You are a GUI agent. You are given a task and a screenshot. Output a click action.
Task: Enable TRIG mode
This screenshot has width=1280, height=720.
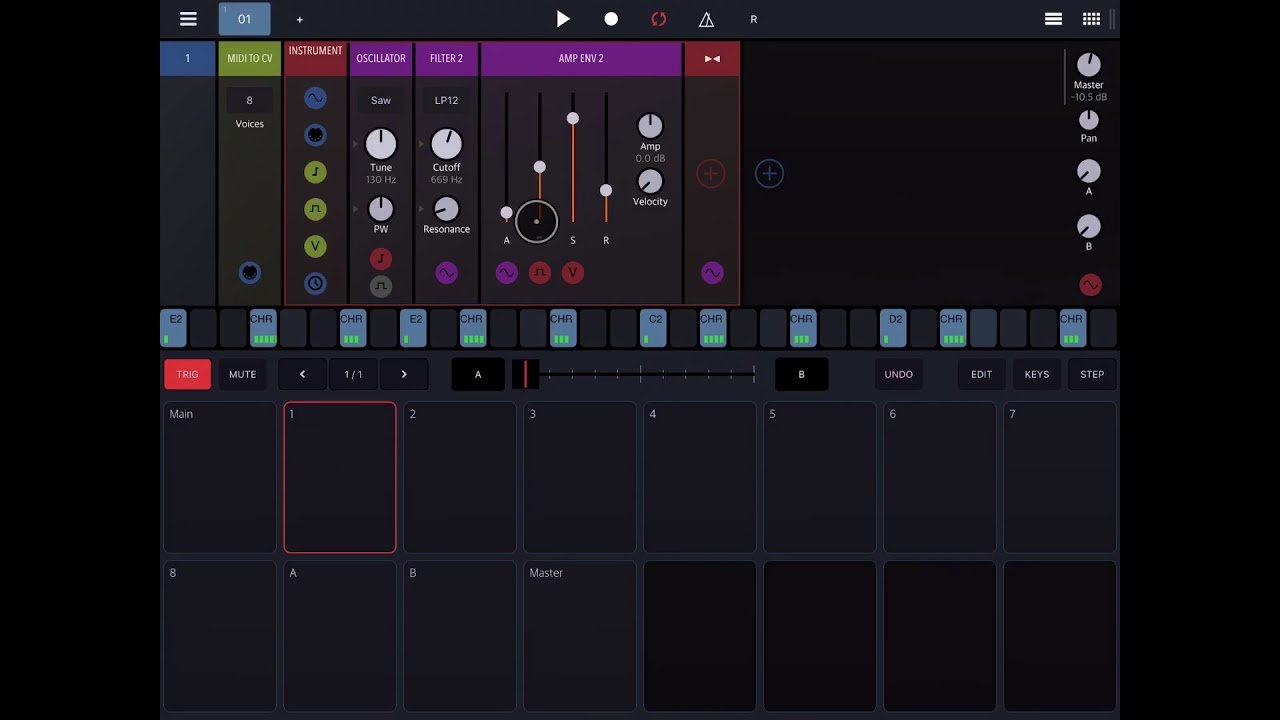tap(187, 374)
